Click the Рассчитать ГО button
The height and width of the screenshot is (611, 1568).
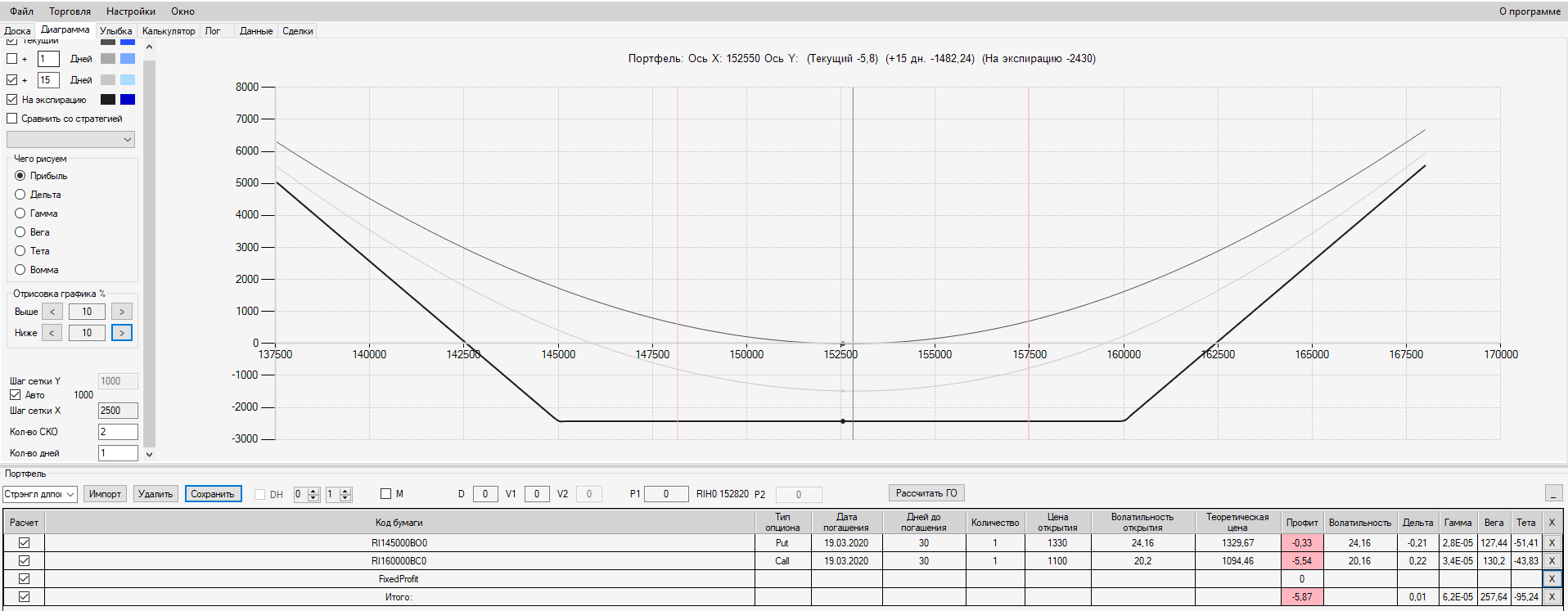(926, 493)
